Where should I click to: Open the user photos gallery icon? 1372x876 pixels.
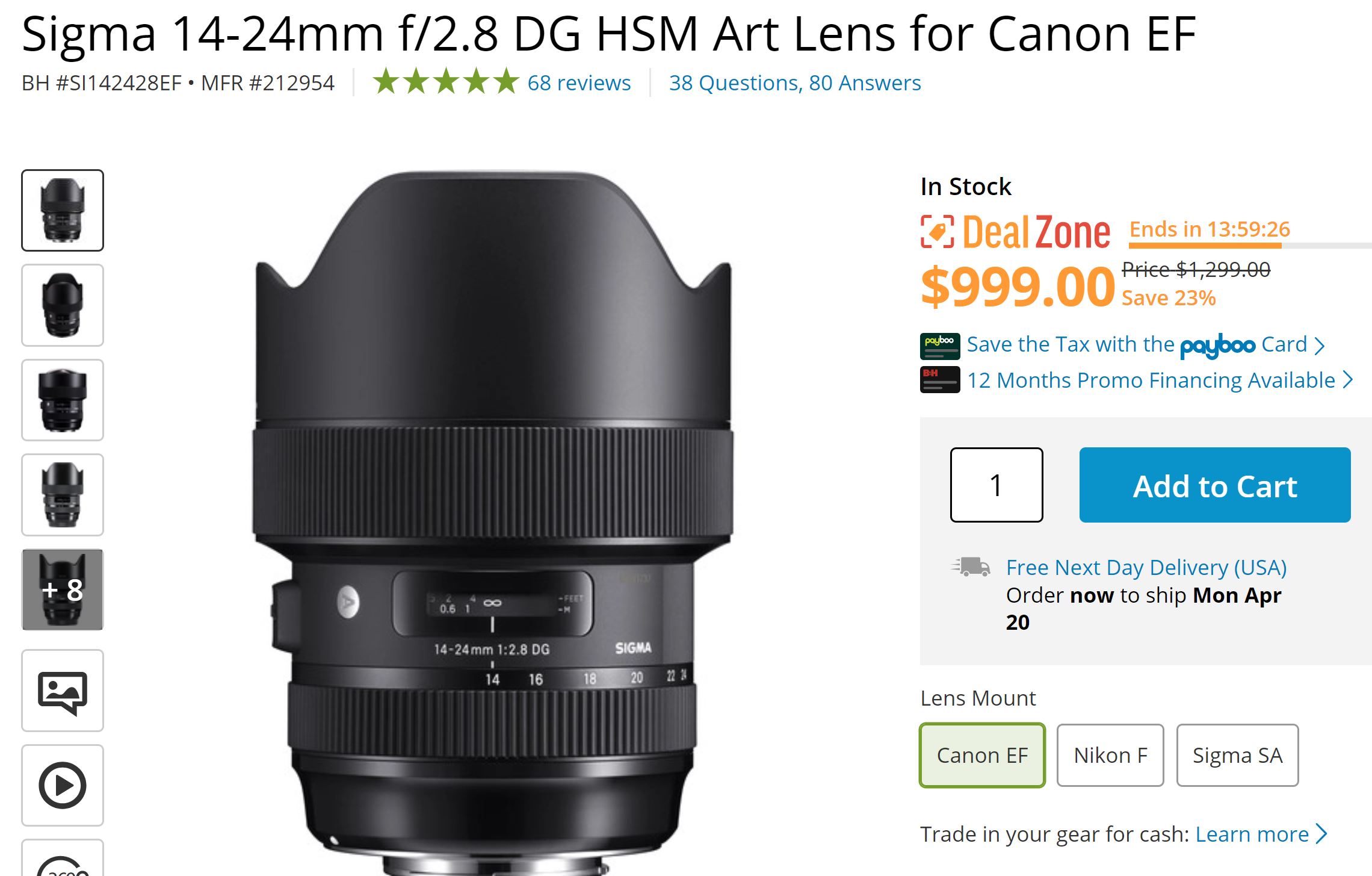(x=63, y=691)
